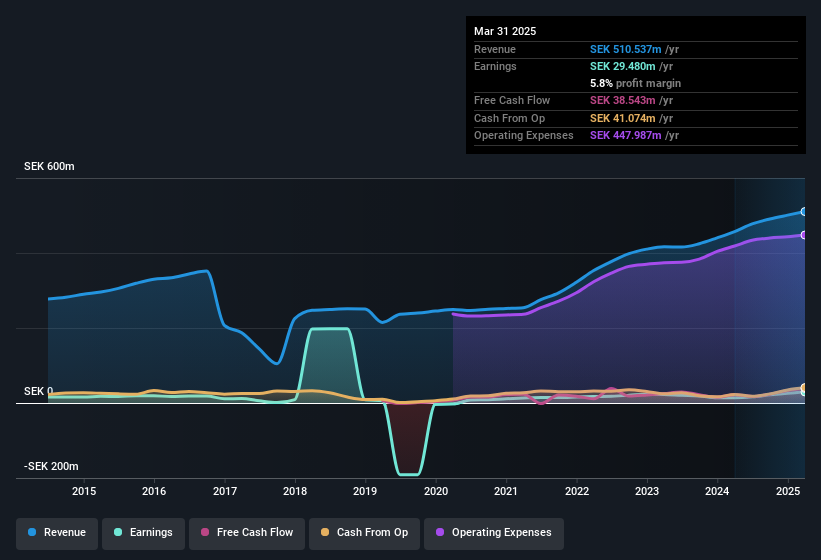Viewport: 821px width, 560px height.
Task: Click the 2017 x-axis label
Action: click(225, 491)
